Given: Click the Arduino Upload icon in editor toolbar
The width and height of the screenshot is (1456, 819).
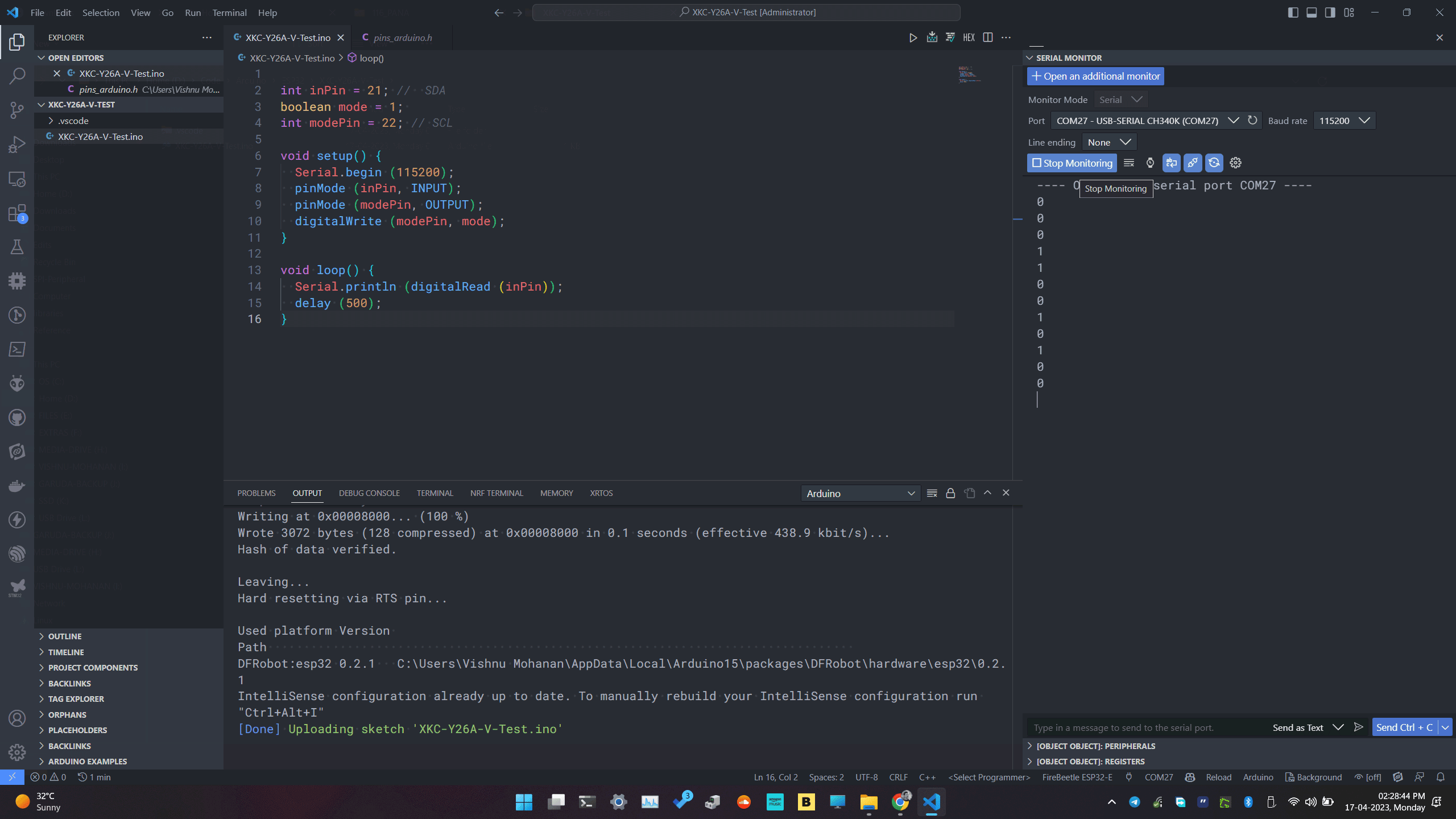Looking at the screenshot, I should pyautogui.click(x=932, y=38).
